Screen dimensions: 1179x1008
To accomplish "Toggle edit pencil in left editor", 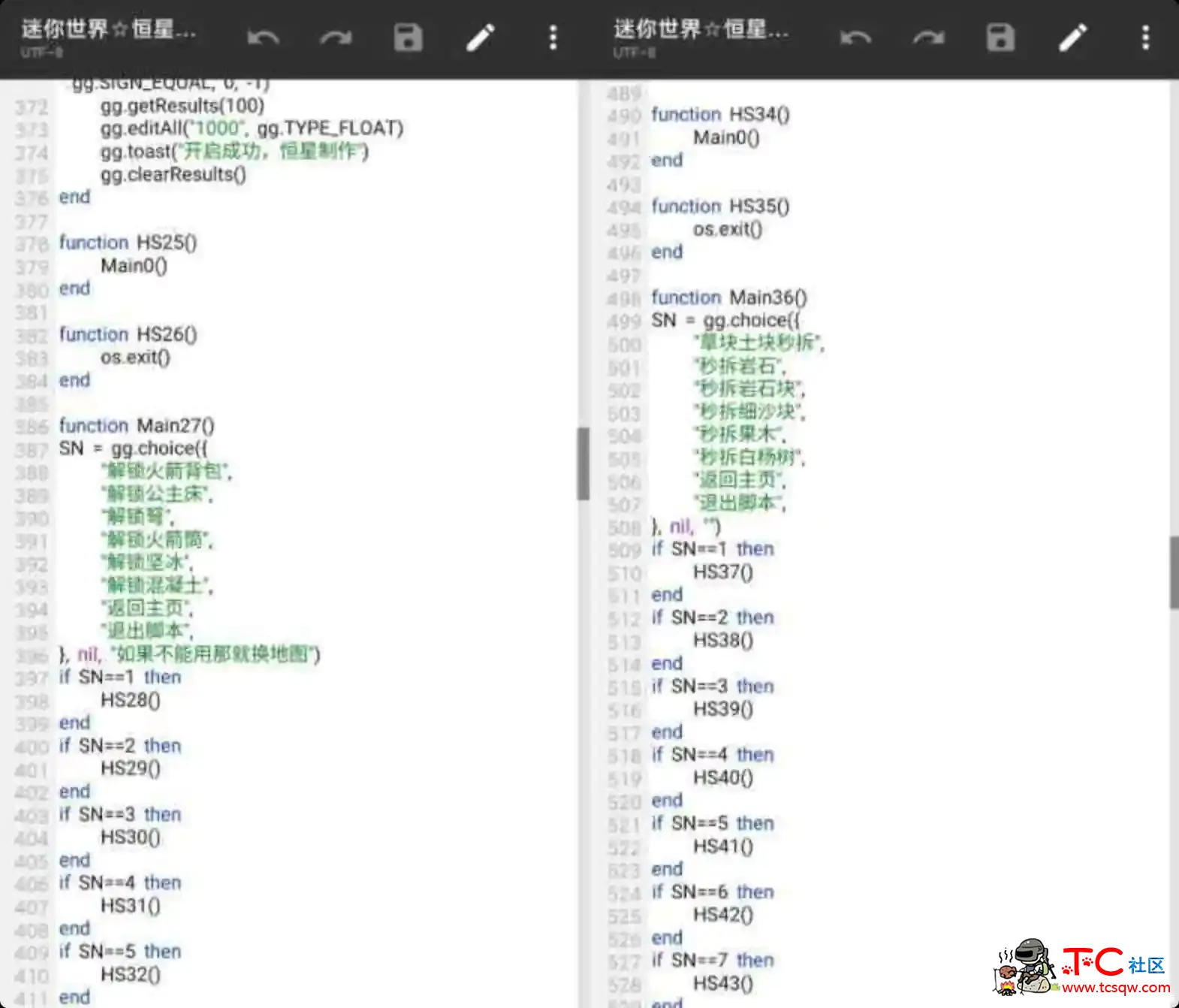I will point(481,37).
